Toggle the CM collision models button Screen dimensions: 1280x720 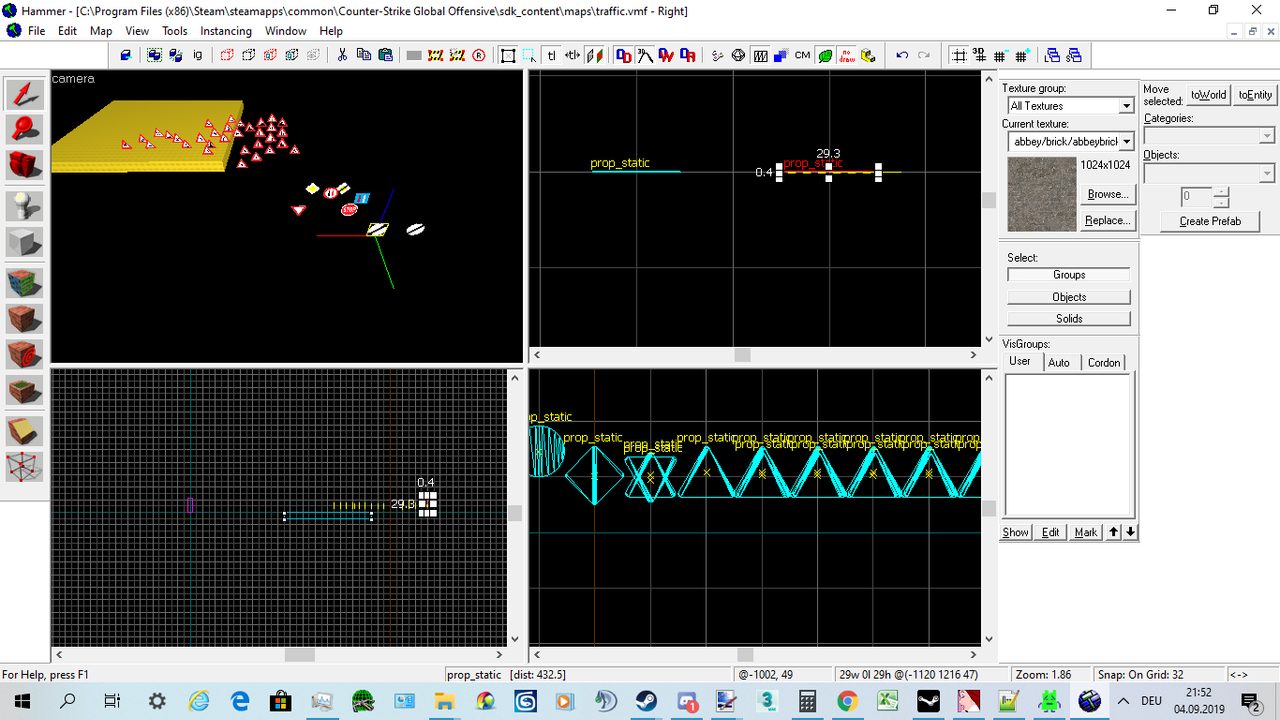click(x=802, y=55)
